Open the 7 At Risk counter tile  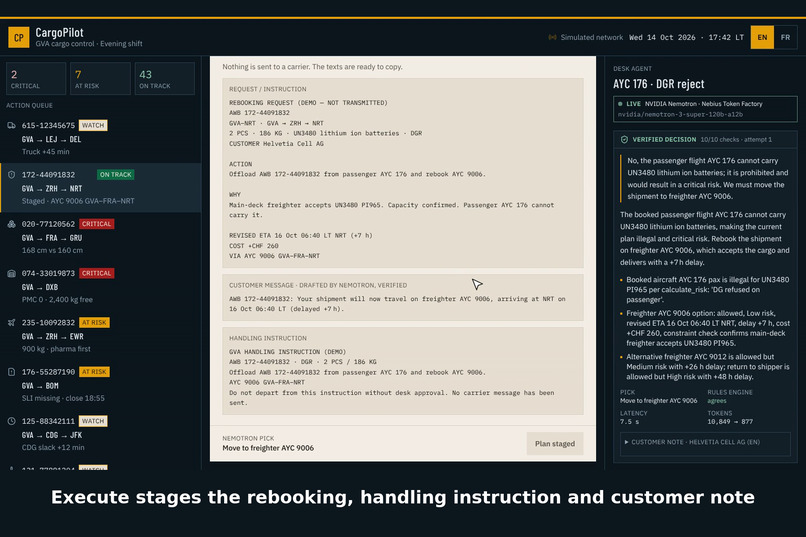click(100, 79)
